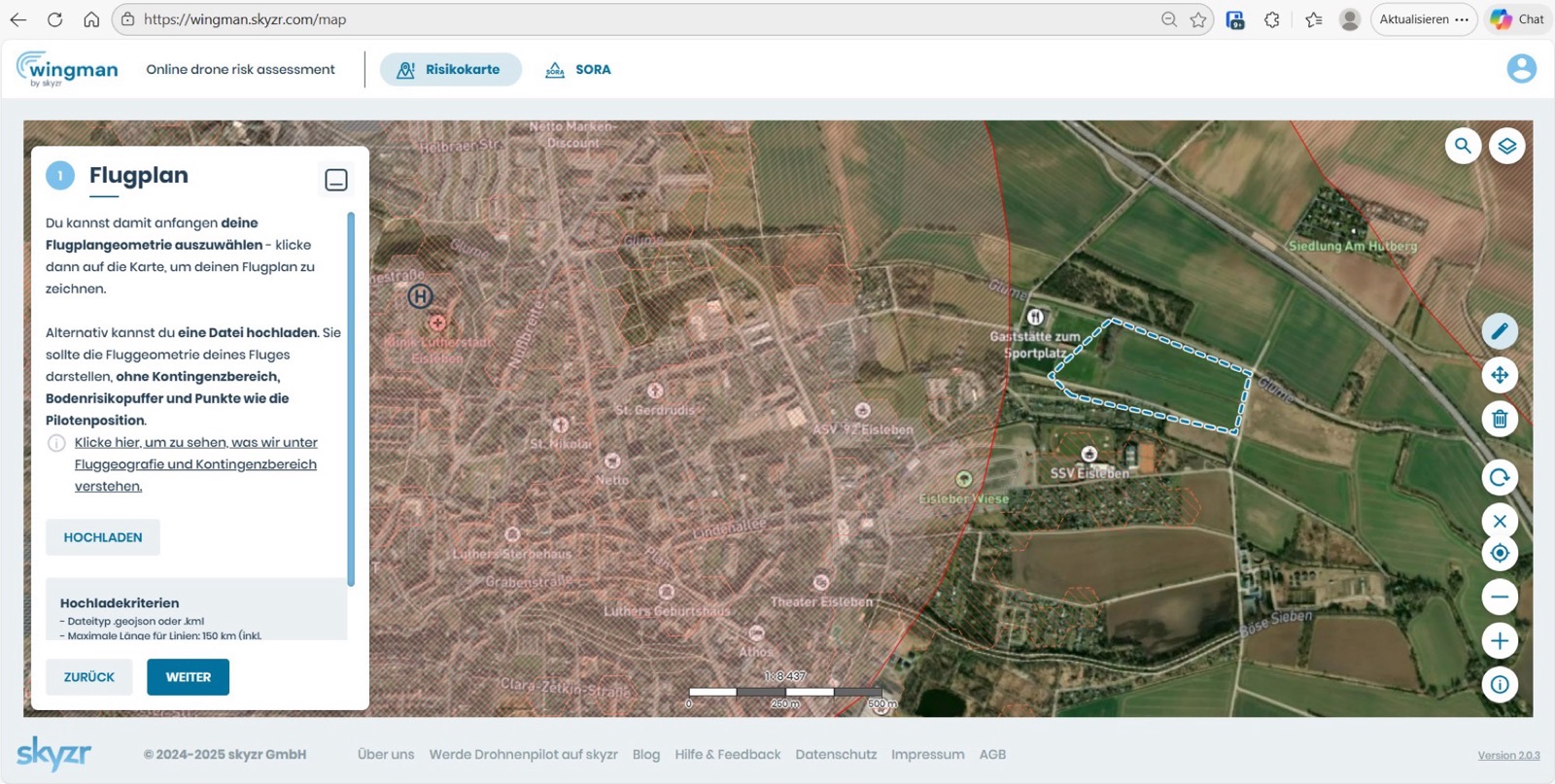Screen dimensions: 1555x784
Task: Click the X cancel icon on map toolbar
Action: point(1500,521)
